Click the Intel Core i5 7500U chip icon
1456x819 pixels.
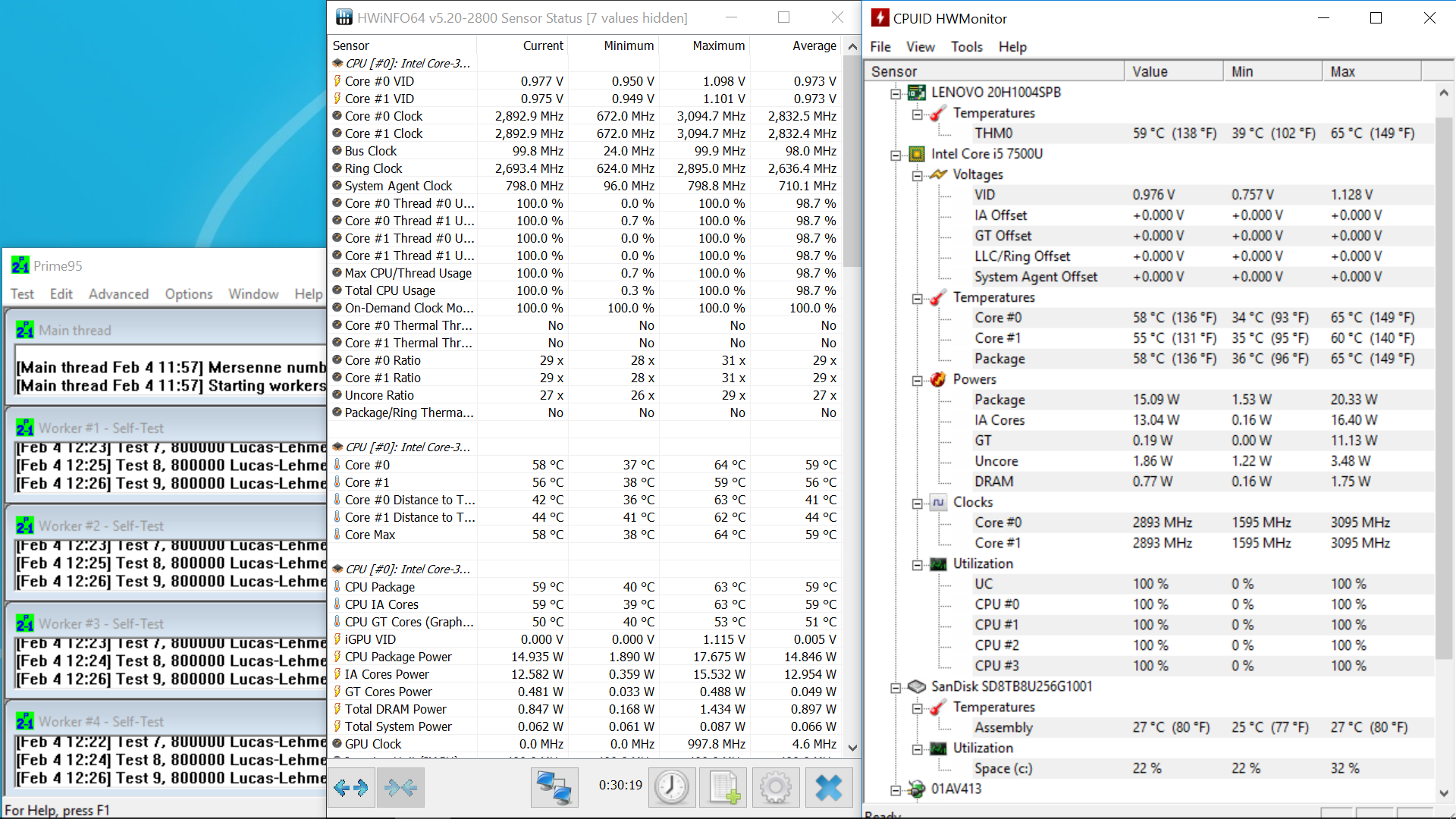pyautogui.click(x=916, y=154)
